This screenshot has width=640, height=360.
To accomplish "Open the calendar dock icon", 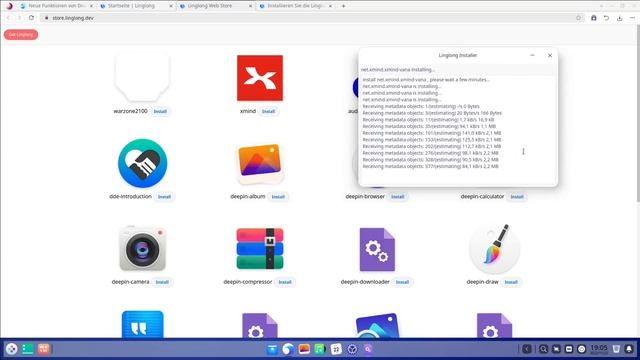I will [336, 349].
